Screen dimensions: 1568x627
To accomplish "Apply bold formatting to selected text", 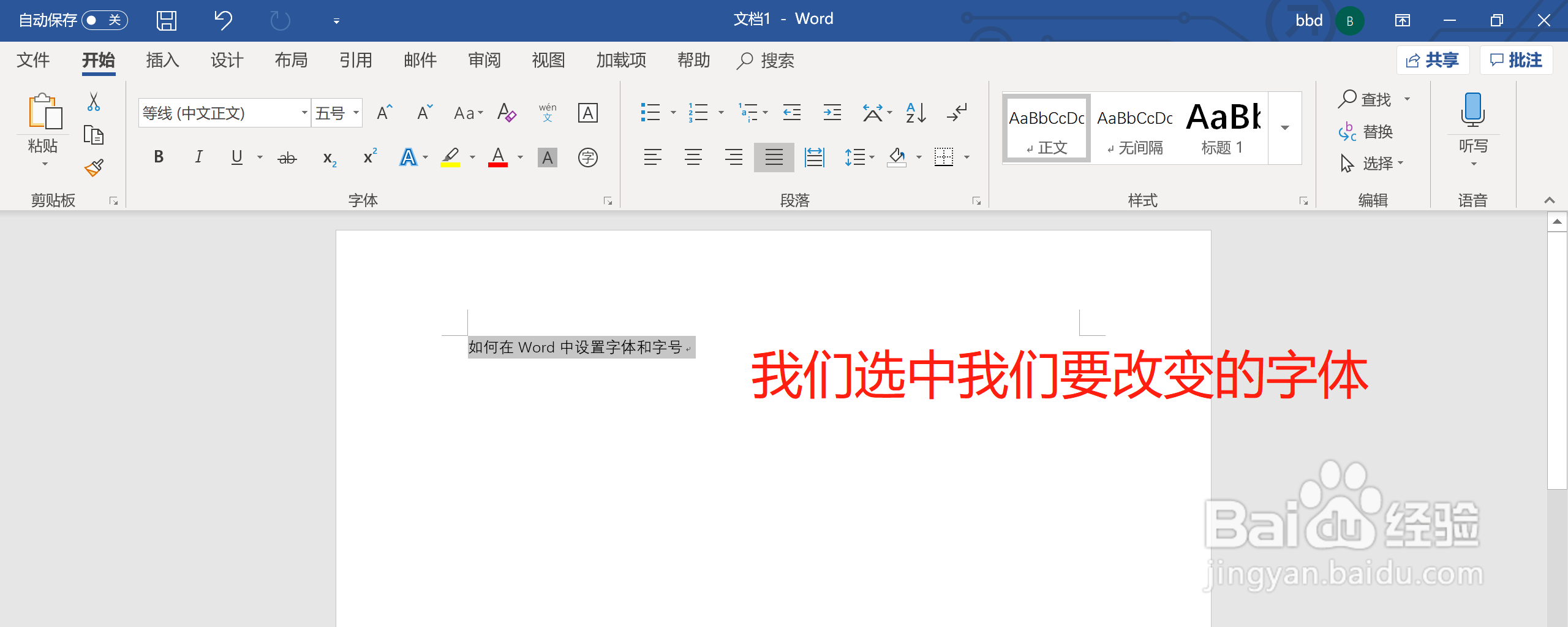I will 158,157.
